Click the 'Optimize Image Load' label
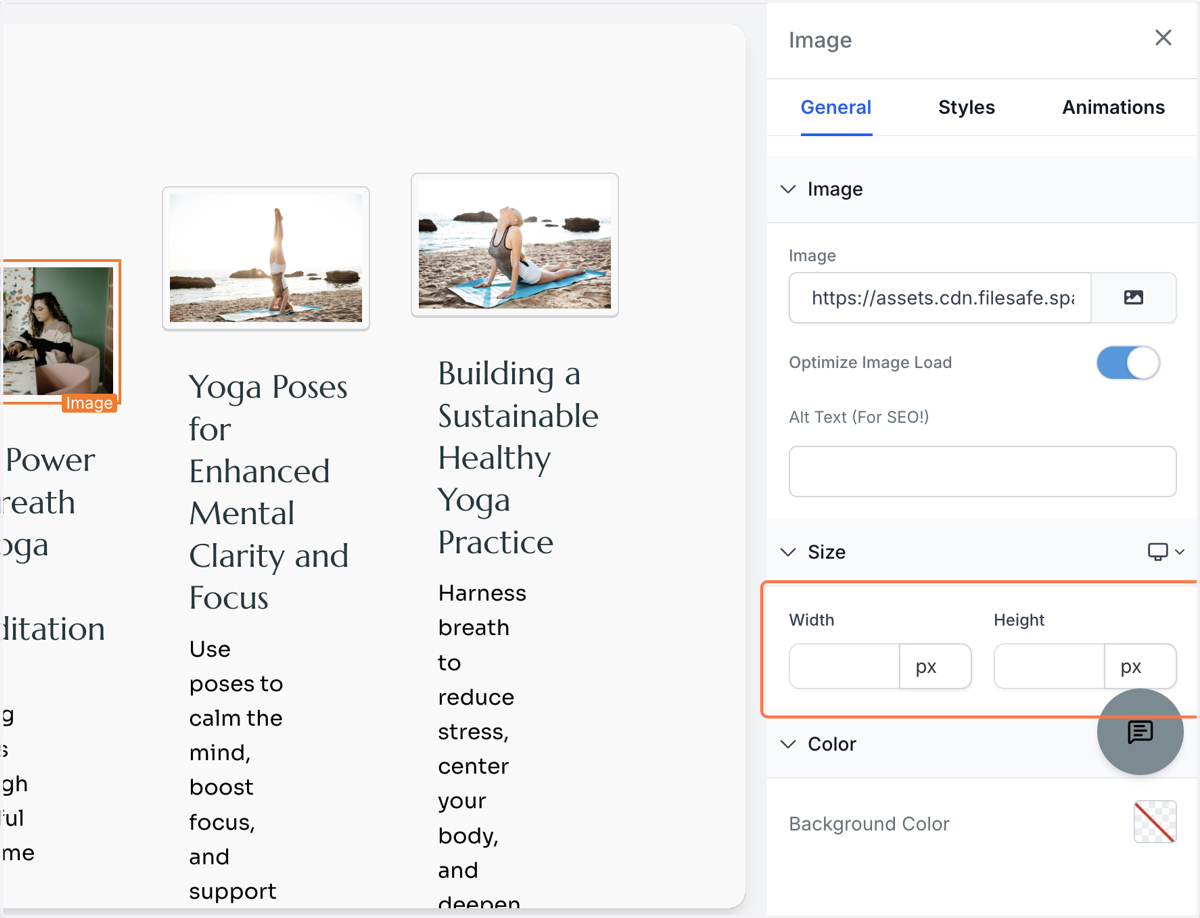This screenshot has width=1200, height=918. tap(870, 362)
